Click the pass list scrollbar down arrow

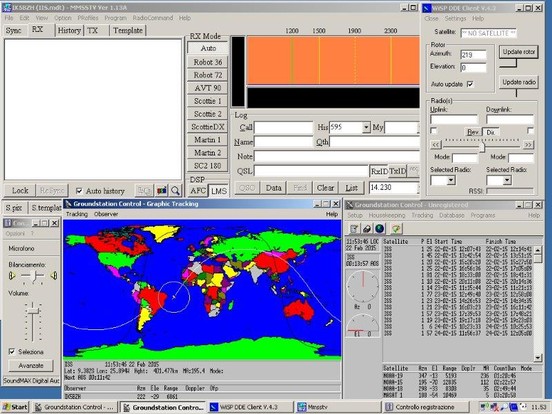coord(538,358)
